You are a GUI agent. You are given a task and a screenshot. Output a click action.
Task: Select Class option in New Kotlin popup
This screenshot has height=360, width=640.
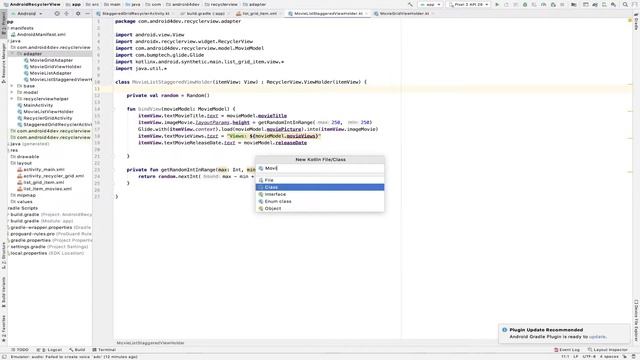(320, 187)
